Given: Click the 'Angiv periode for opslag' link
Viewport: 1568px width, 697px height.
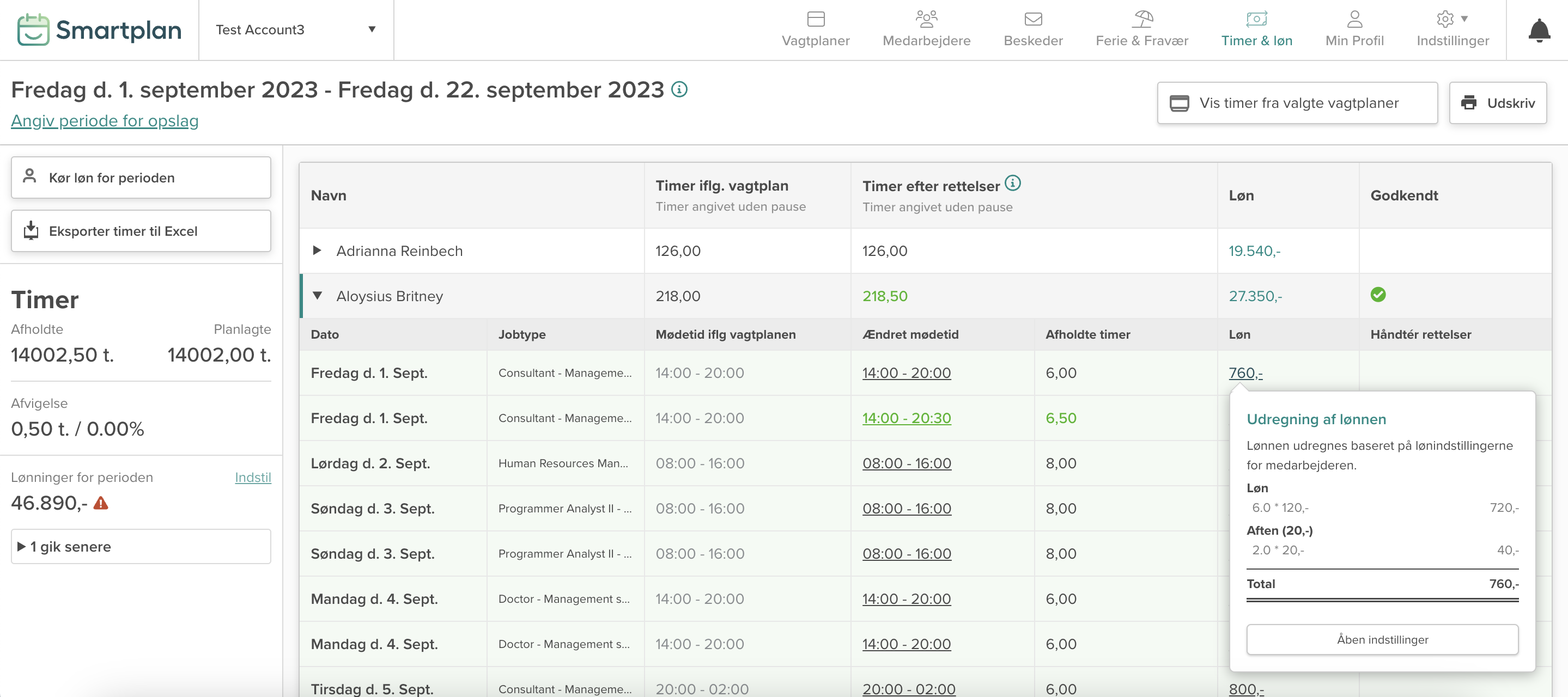Looking at the screenshot, I should (105, 121).
